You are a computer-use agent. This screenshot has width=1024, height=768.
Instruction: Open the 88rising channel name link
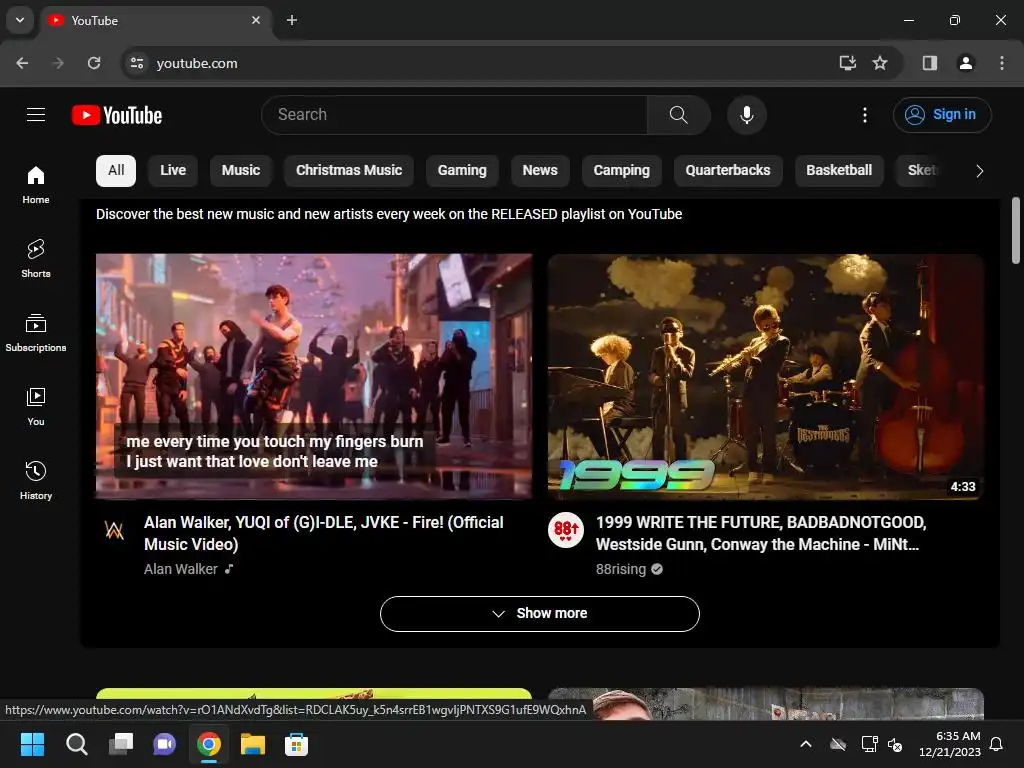pyautogui.click(x=620, y=569)
